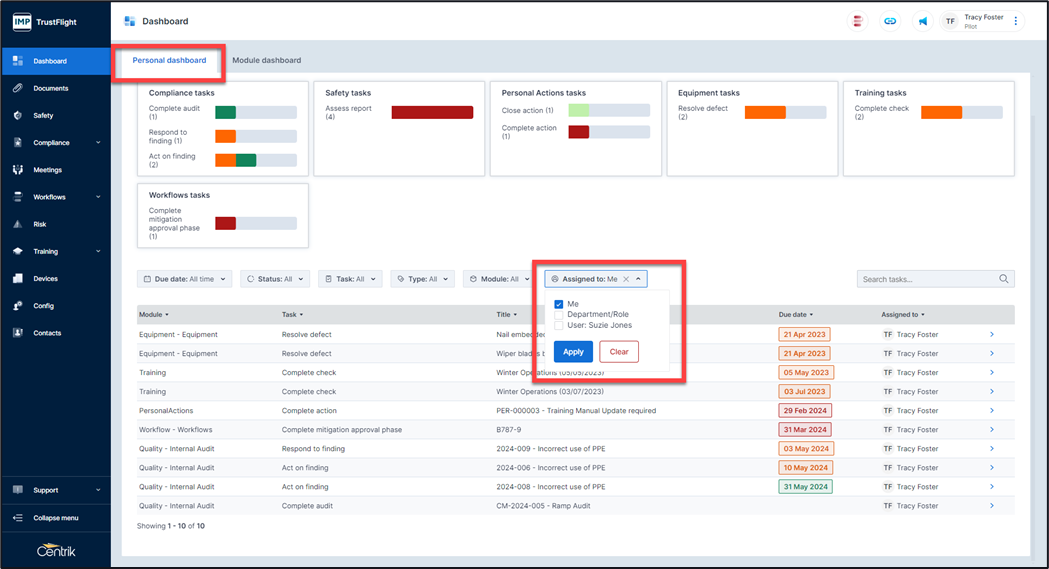Click the announcements megaphone icon
Screen dimensions: 1049x569
(x=923, y=21)
